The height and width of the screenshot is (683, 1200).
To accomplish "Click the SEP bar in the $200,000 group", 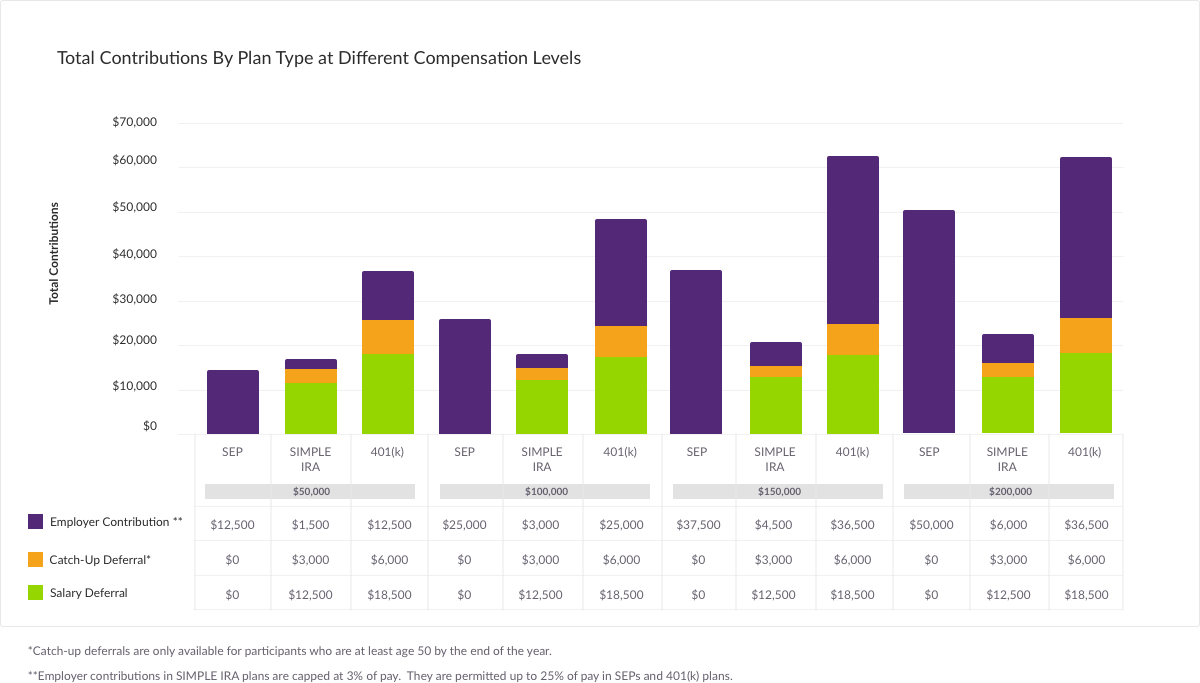I will tap(929, 321).
